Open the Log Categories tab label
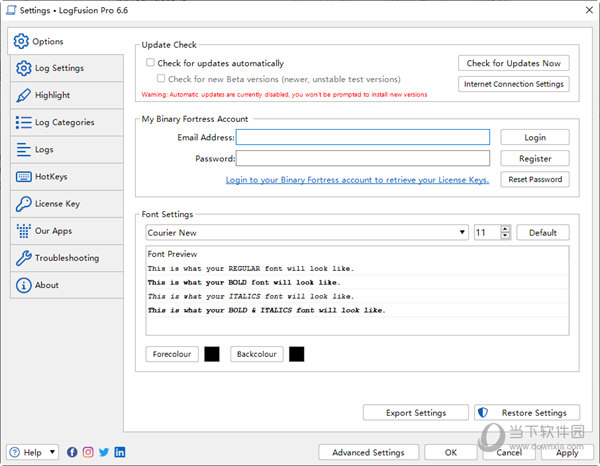This screenshot has height=466, width=600. 65,122
